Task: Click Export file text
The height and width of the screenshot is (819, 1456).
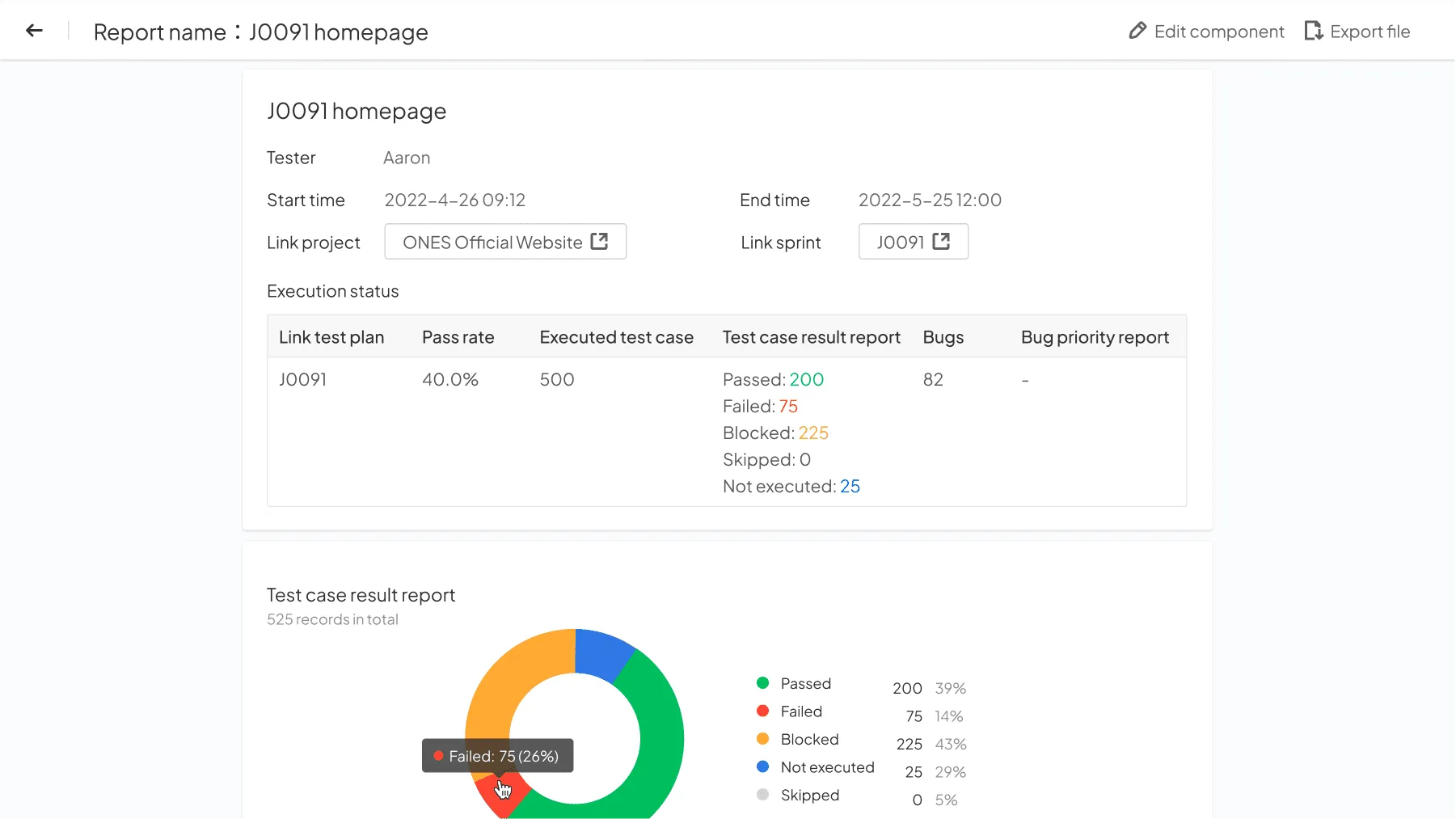Action: point(1370,32)
